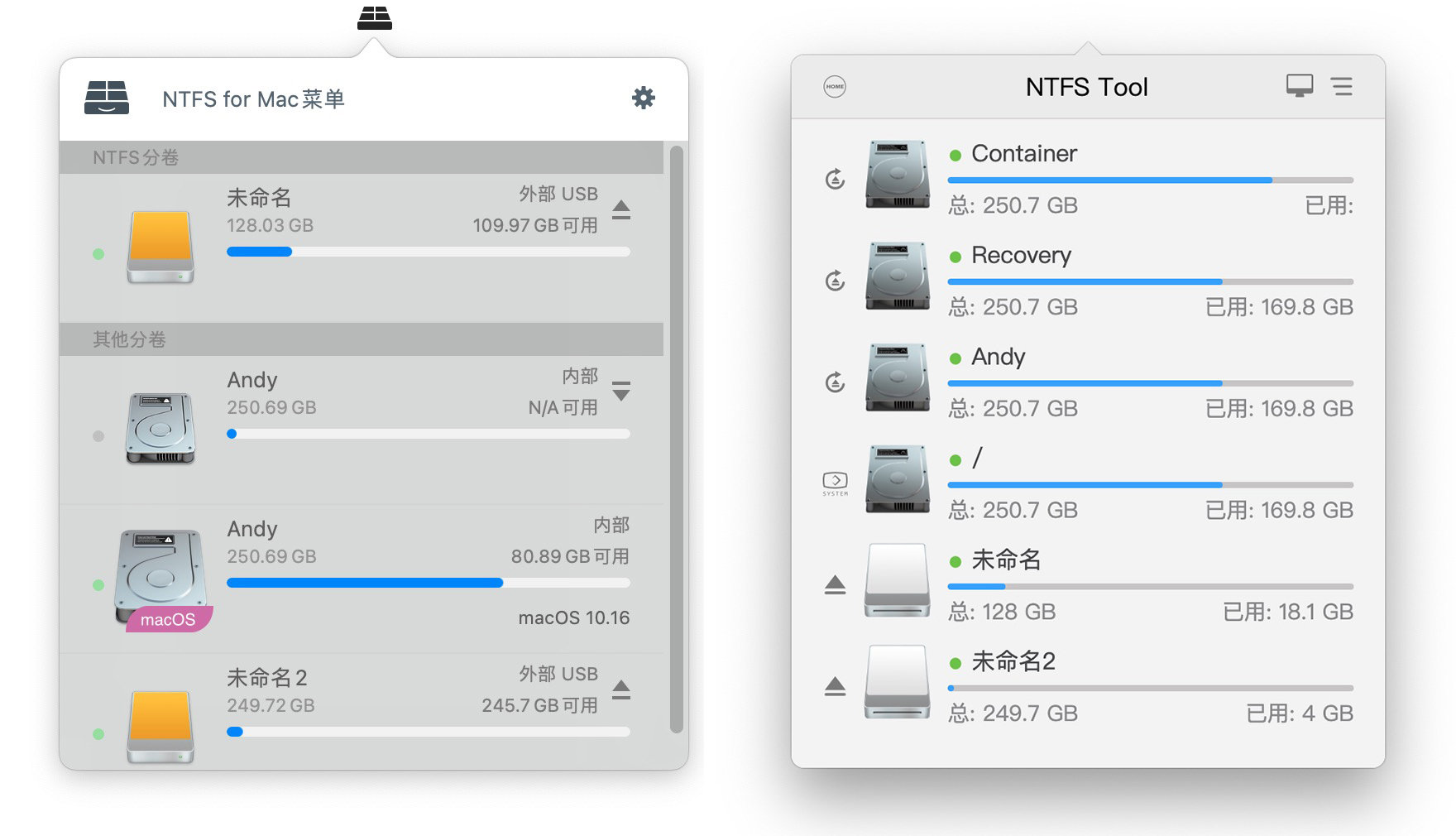This screenshot has height=836, width=1456.
Task: Mount the internal Andy N/A volume
Action: coord(621,391)
